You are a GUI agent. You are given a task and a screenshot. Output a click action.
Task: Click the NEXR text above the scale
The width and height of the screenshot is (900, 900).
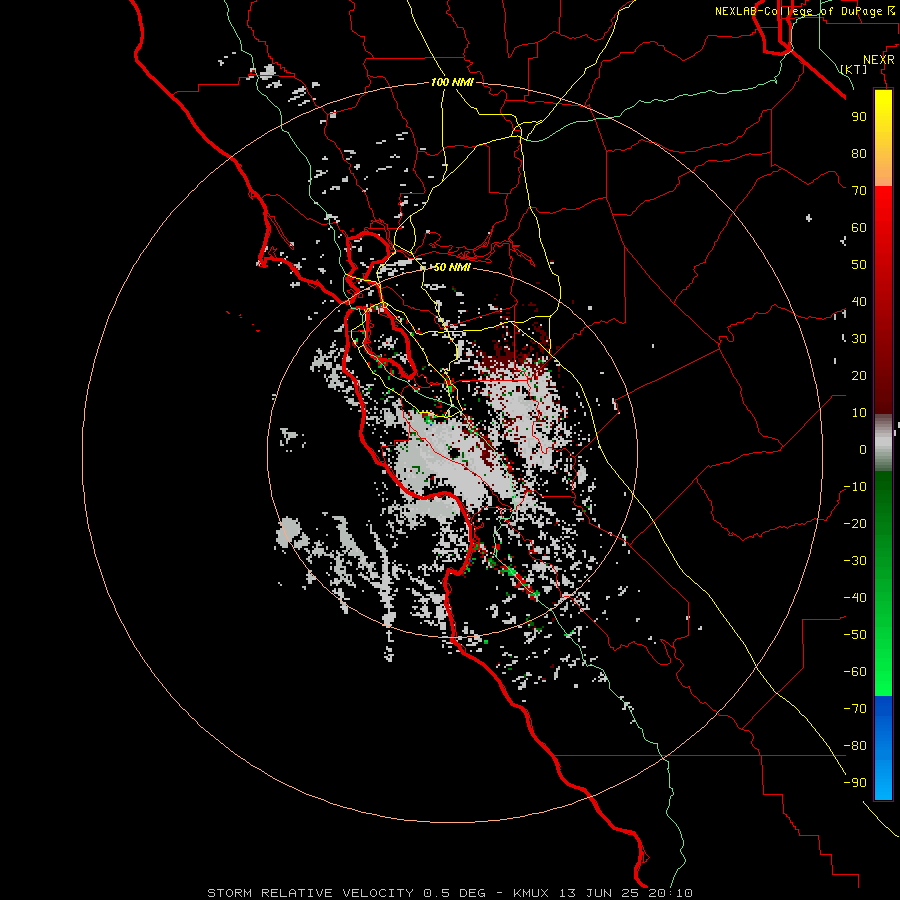pos(879,60)
